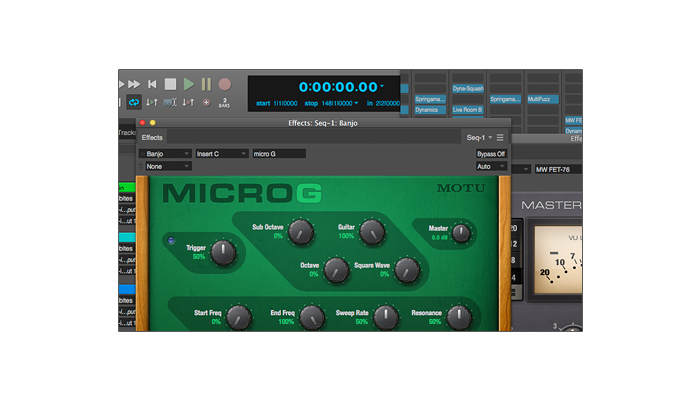Click the Guitar 100% value readout

coord(346,236)
